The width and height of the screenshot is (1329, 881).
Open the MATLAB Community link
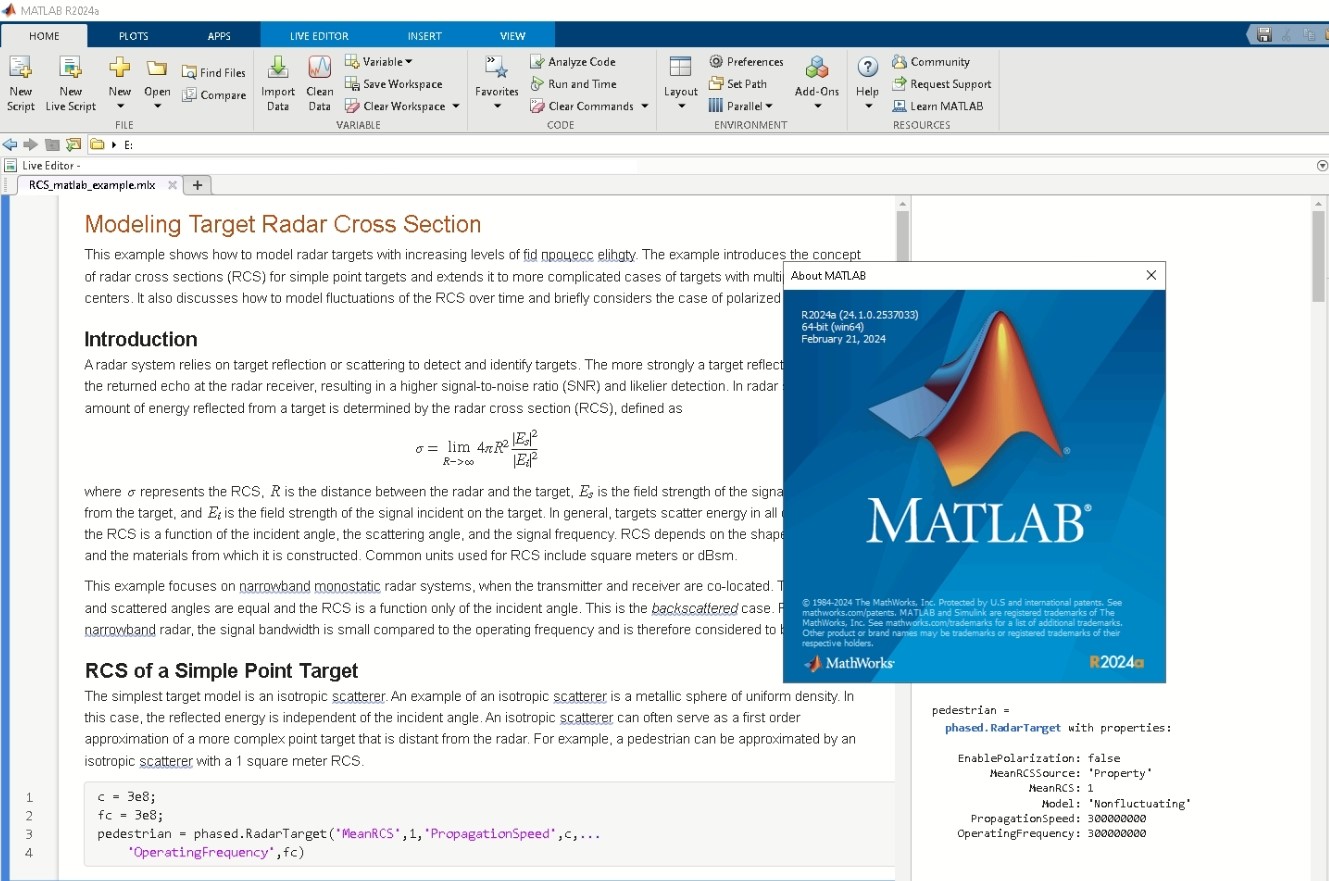click(x=931, y=62)
